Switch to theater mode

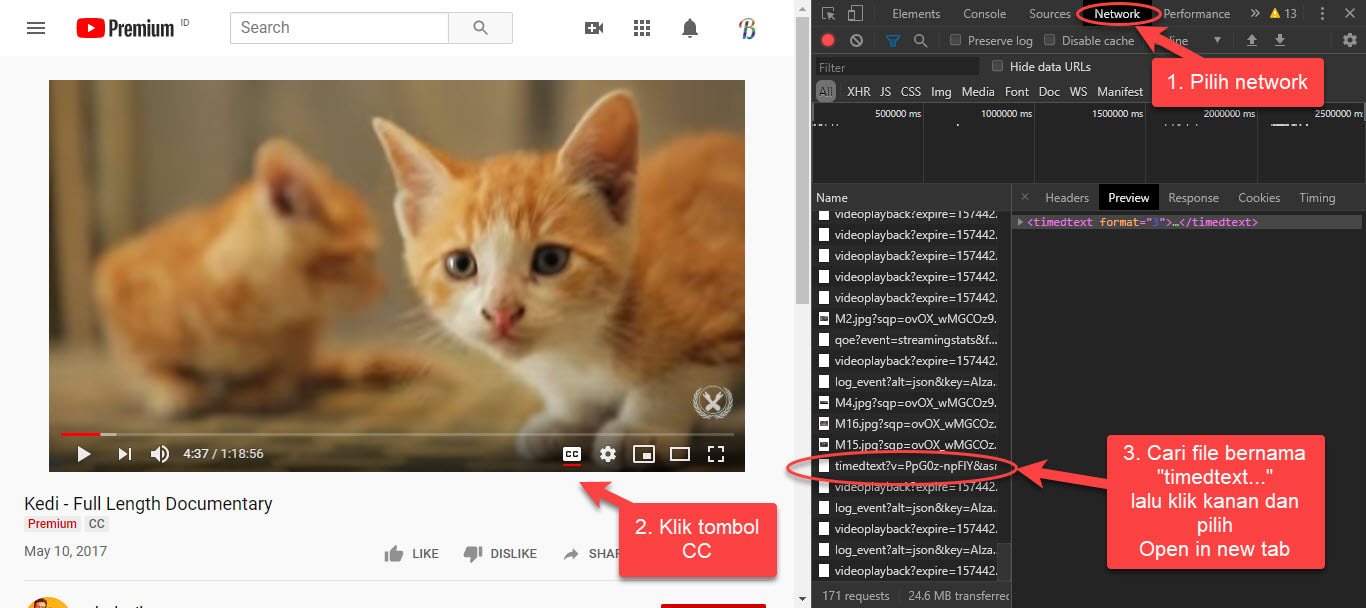(x=680, y=454)
